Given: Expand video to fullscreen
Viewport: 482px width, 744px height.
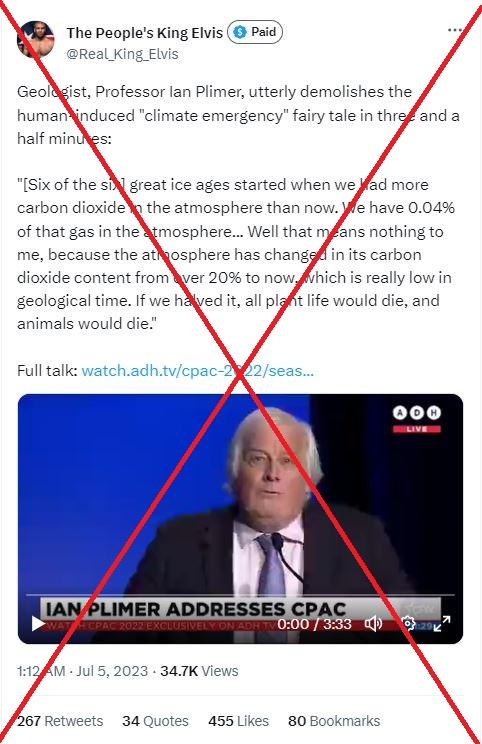Looking at the screenshot, I should pyautogui.click(x=442, y=623).
